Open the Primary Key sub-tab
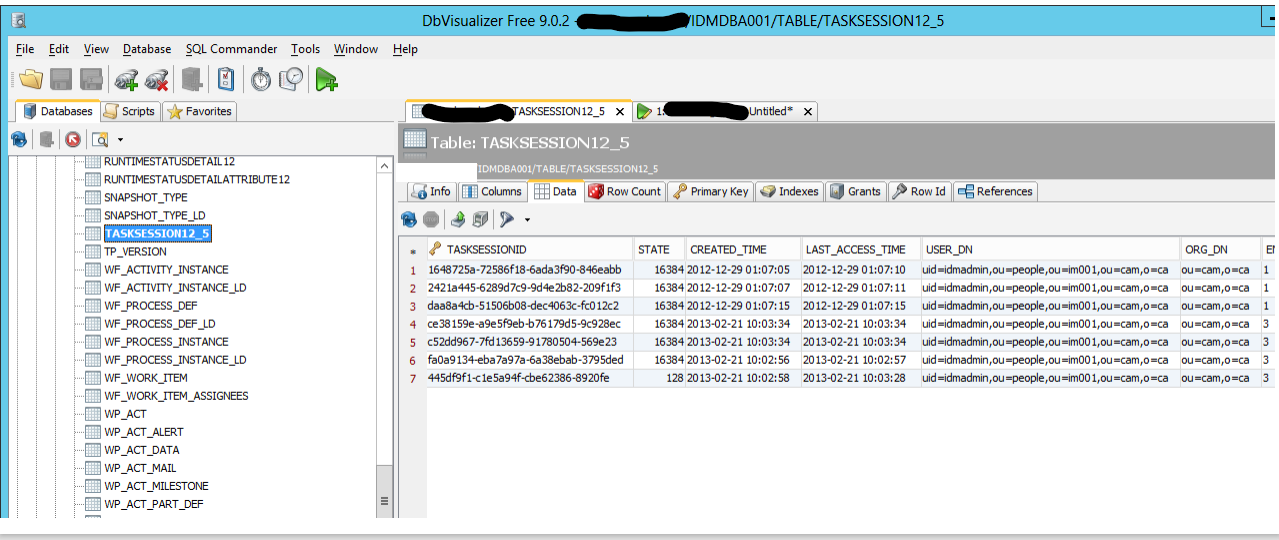Image resolution: width=1279 pixels, height=540 pixels. point(710,191)
